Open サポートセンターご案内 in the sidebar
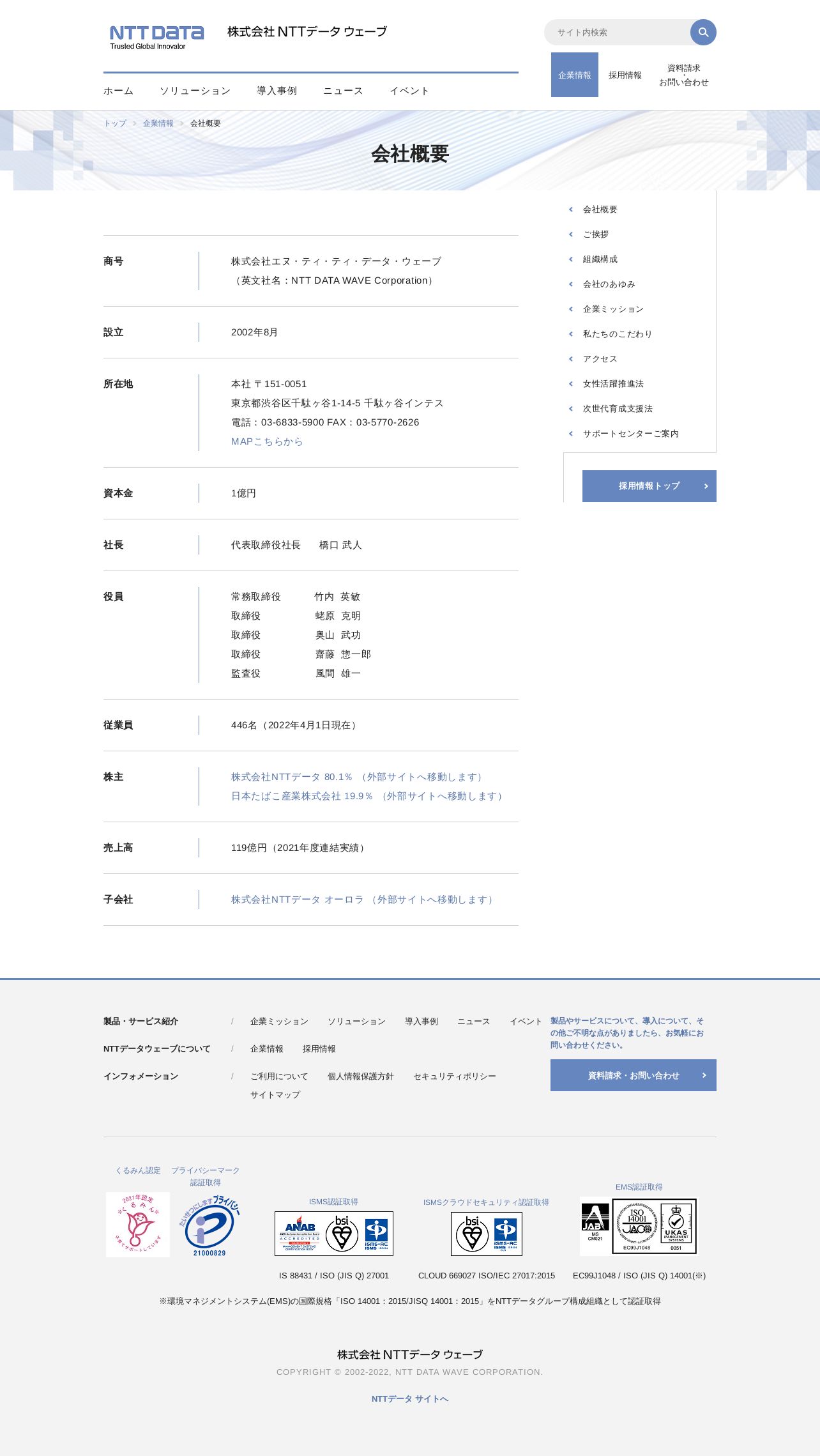Screen dimensions: 820x1456 tap(631, 434)
